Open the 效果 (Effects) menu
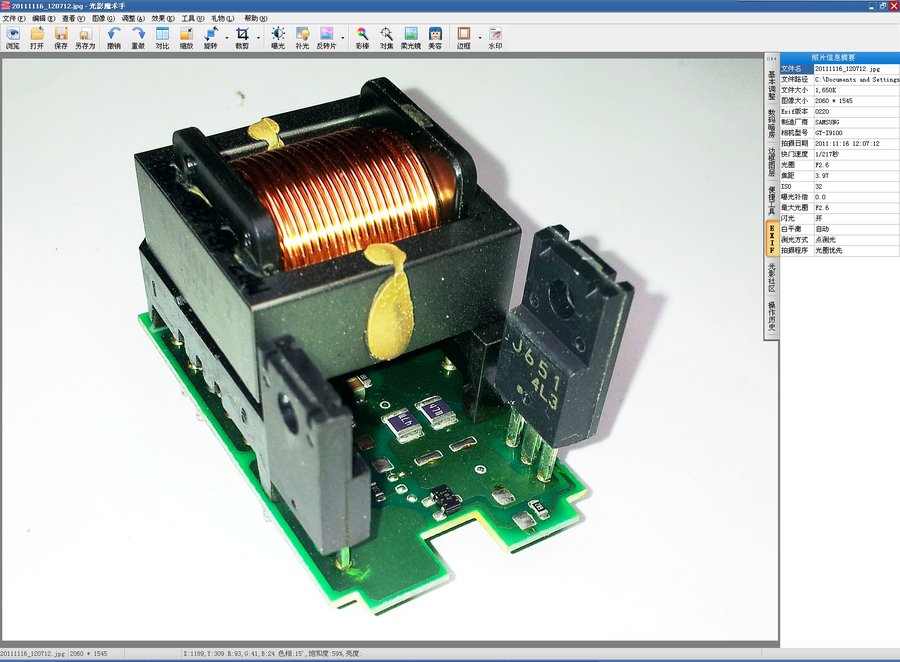900x662 pixels. [x=158, y=18]
